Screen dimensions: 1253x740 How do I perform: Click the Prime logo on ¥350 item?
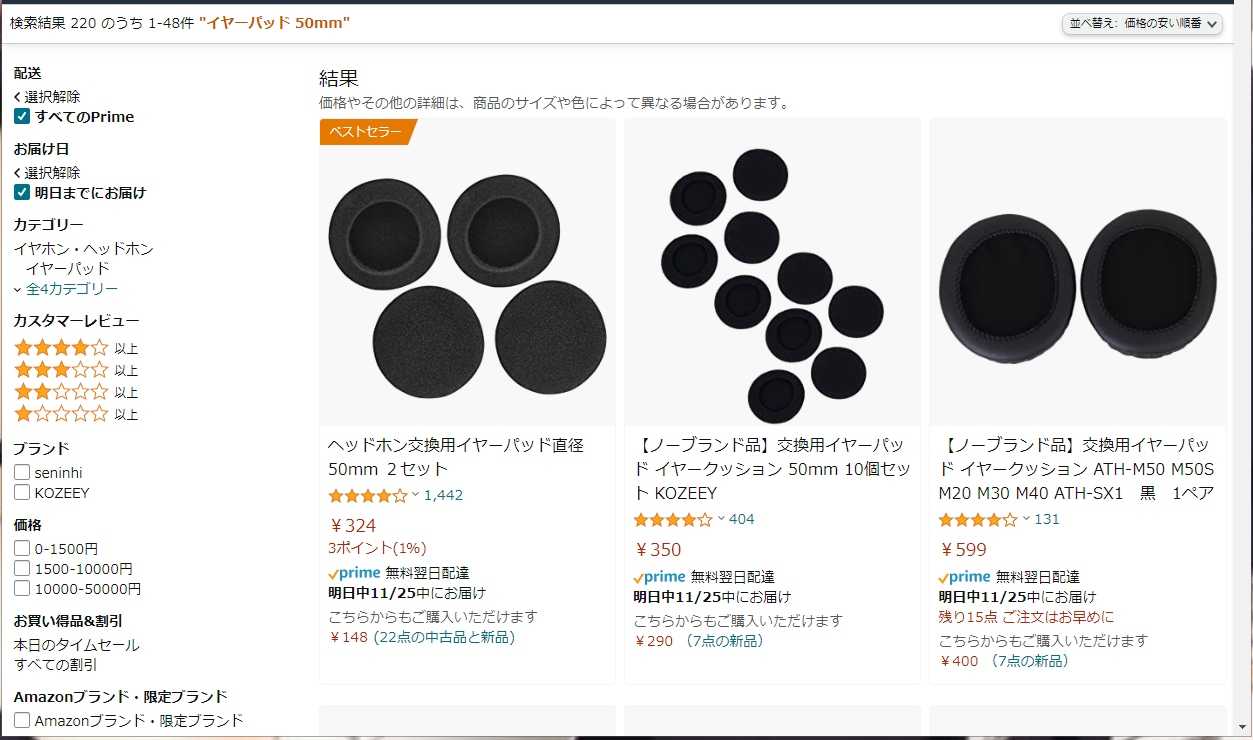[659, 577]
